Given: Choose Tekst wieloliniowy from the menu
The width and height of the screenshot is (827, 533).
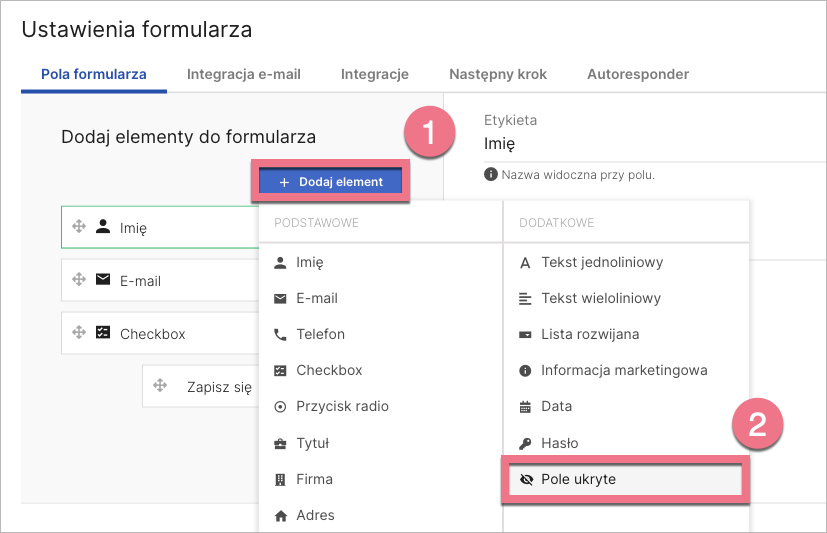Looking at the screenshot, I should 601,298.
